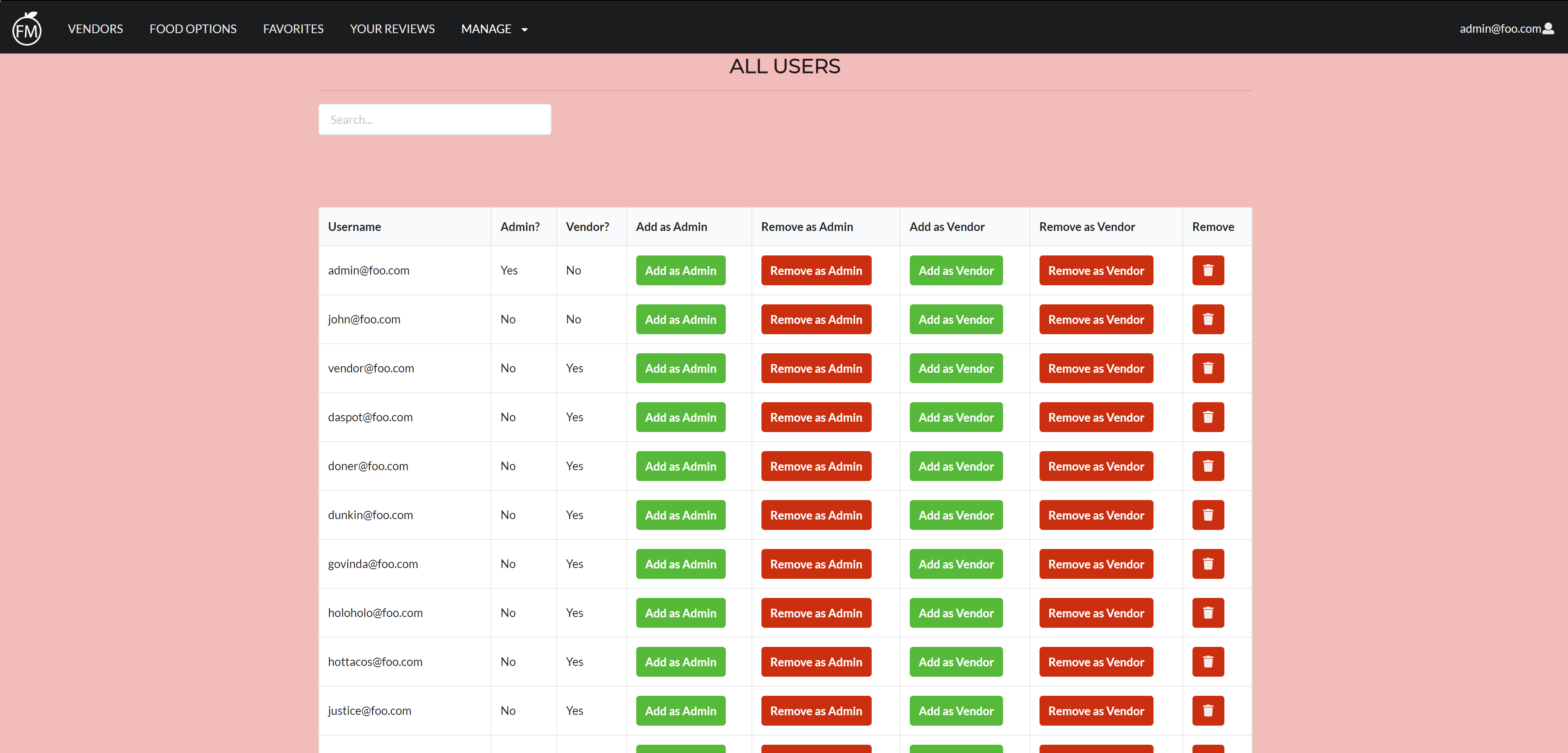
Task: Add hottacos@foo.com as Vendor
Action: pos(956,662)
